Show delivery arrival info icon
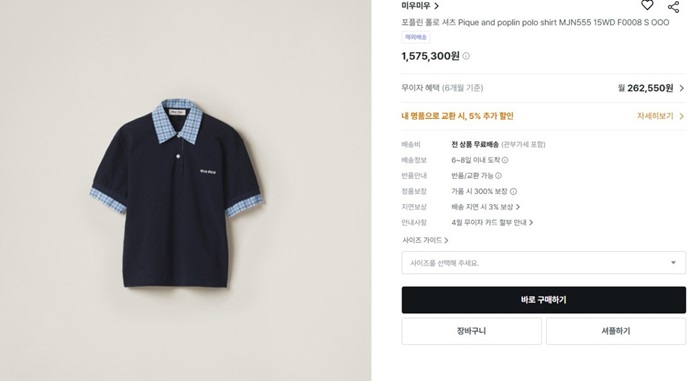 (505, 160)
